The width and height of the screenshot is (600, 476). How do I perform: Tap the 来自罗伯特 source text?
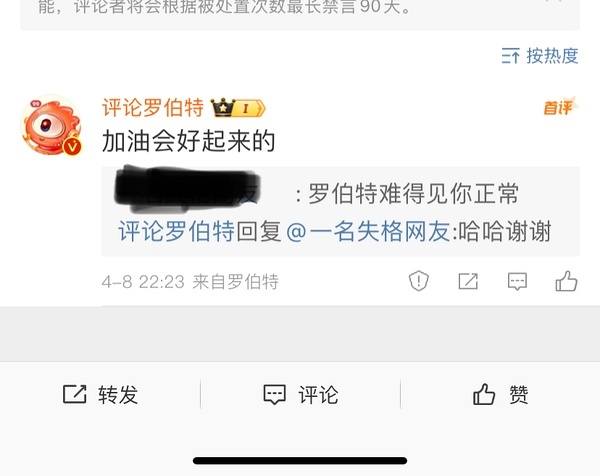[x=235, y=282]
